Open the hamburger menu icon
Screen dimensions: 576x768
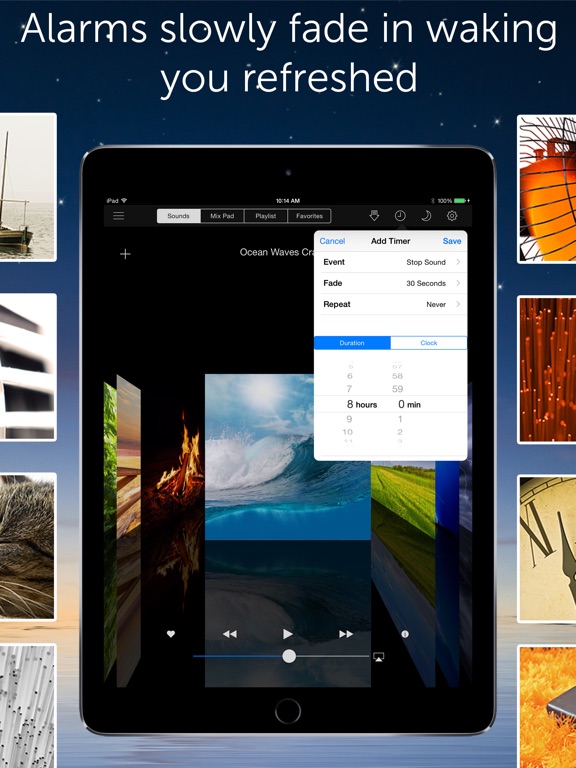pos(119,216)
